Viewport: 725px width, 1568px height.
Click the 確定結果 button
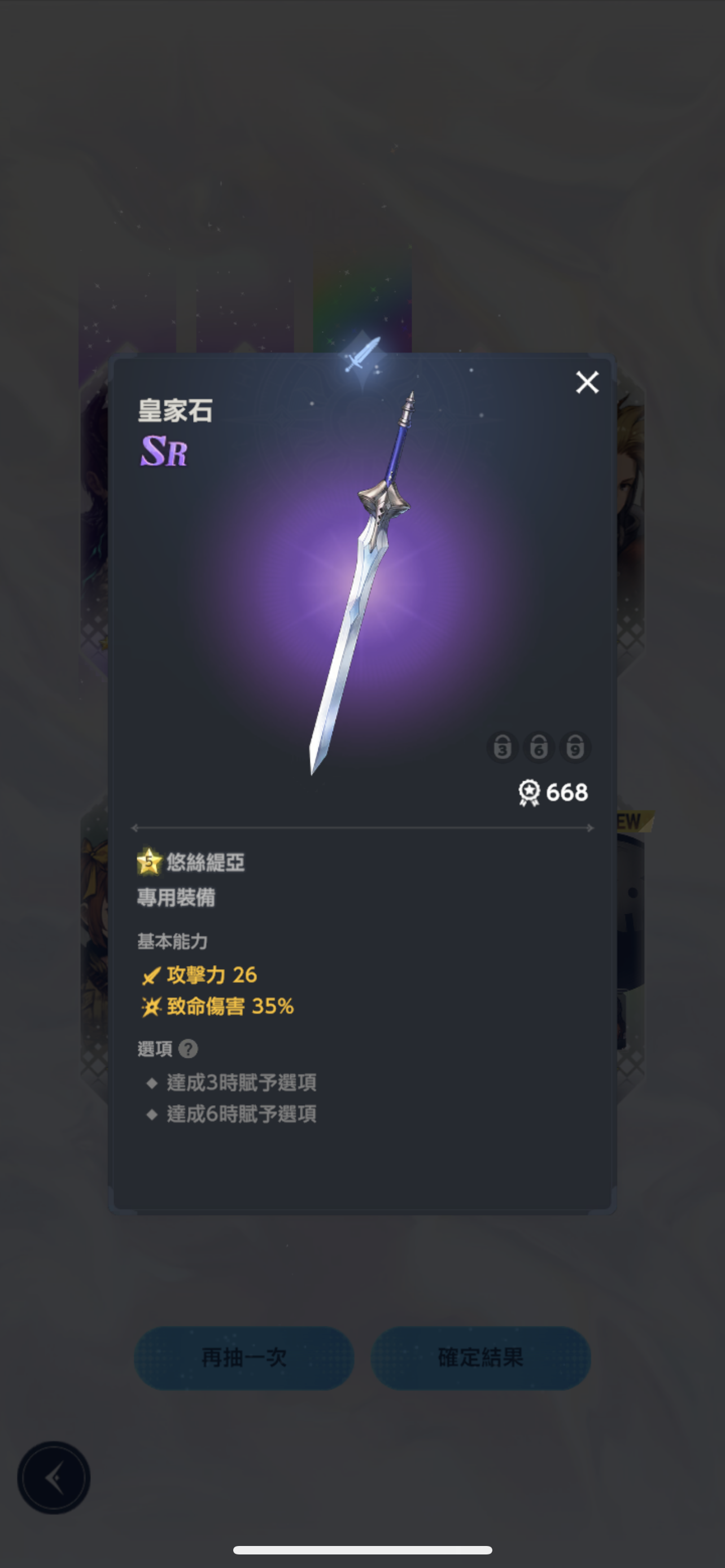tap(481, 1357)
